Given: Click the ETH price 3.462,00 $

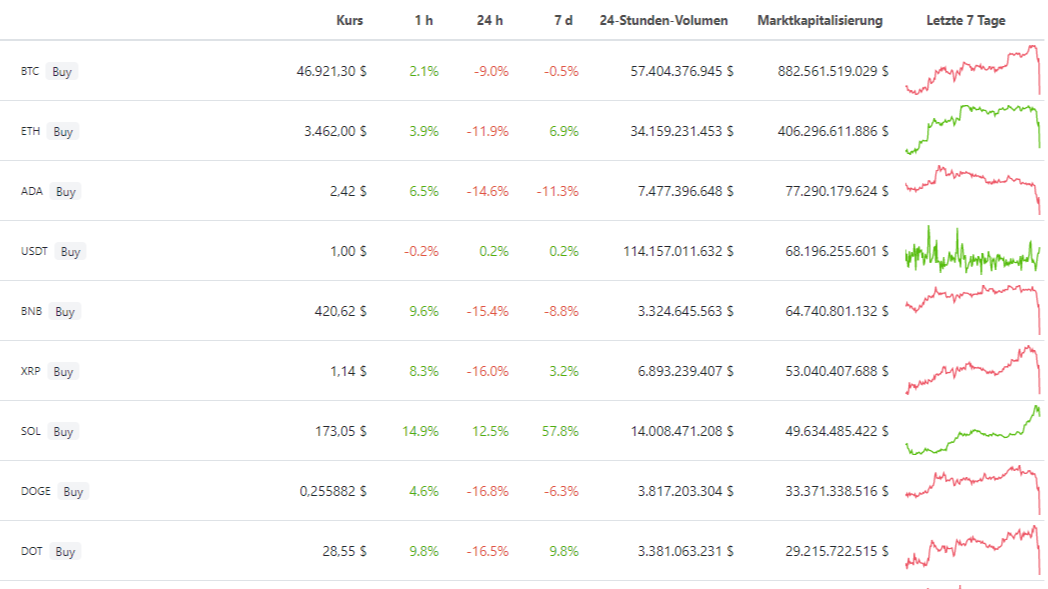Looking at the screenshot, I should pos(336,131).
